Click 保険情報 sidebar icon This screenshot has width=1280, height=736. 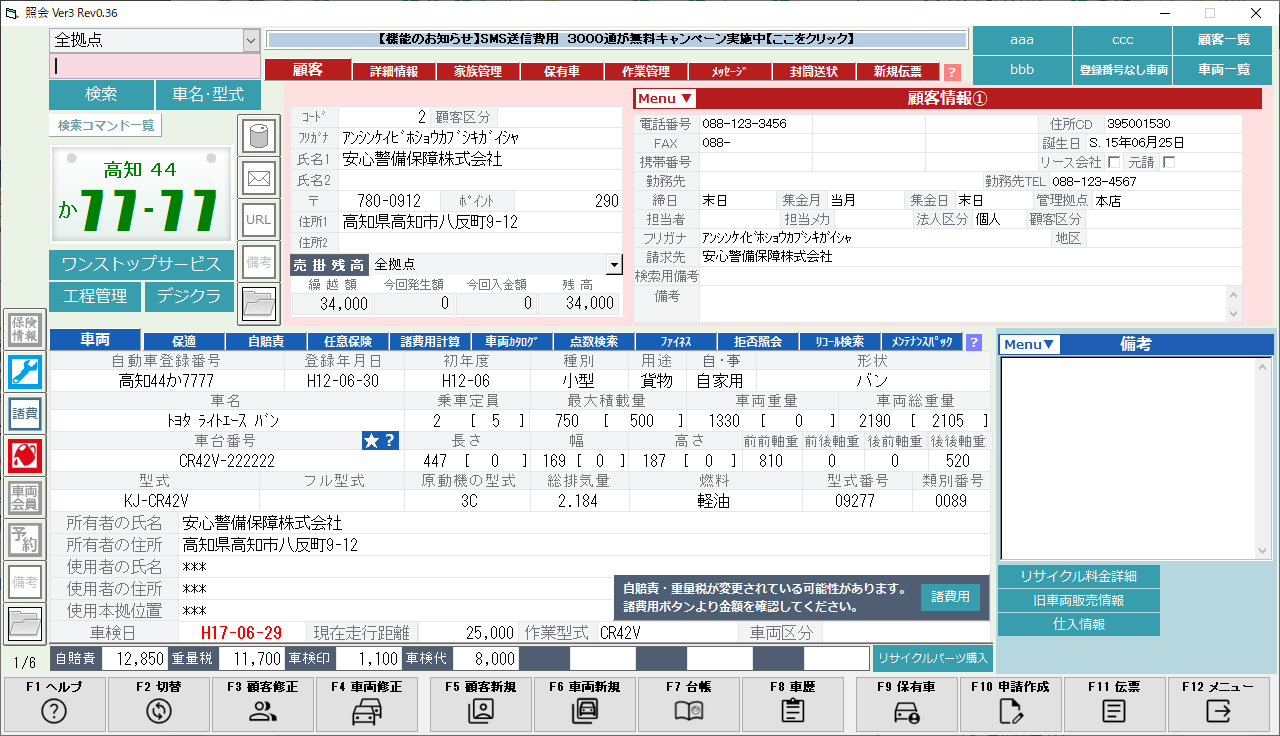pos(24,329)
